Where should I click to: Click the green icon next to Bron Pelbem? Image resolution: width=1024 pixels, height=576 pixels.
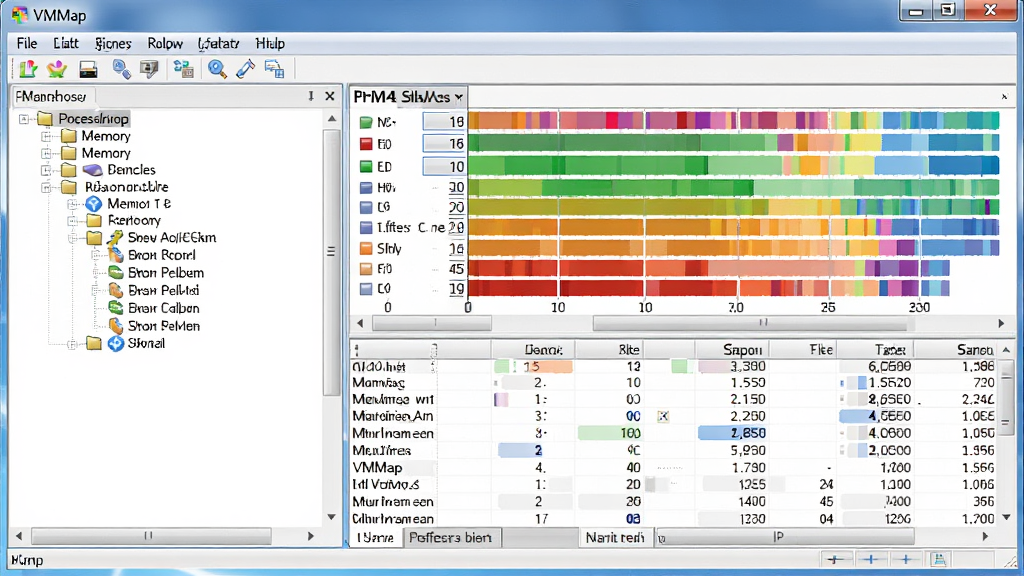pos(116,273)
